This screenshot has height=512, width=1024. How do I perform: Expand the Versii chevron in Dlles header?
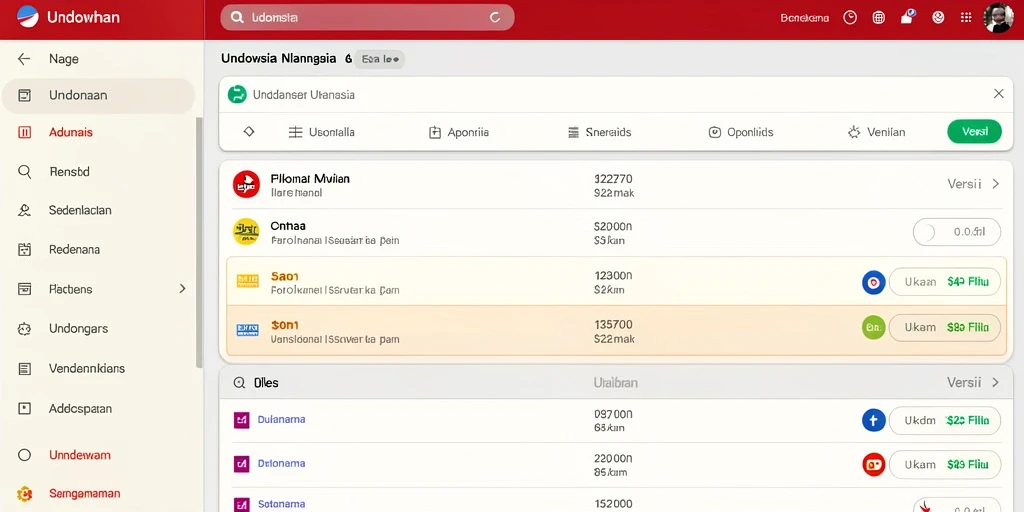[x=996, y=383]
